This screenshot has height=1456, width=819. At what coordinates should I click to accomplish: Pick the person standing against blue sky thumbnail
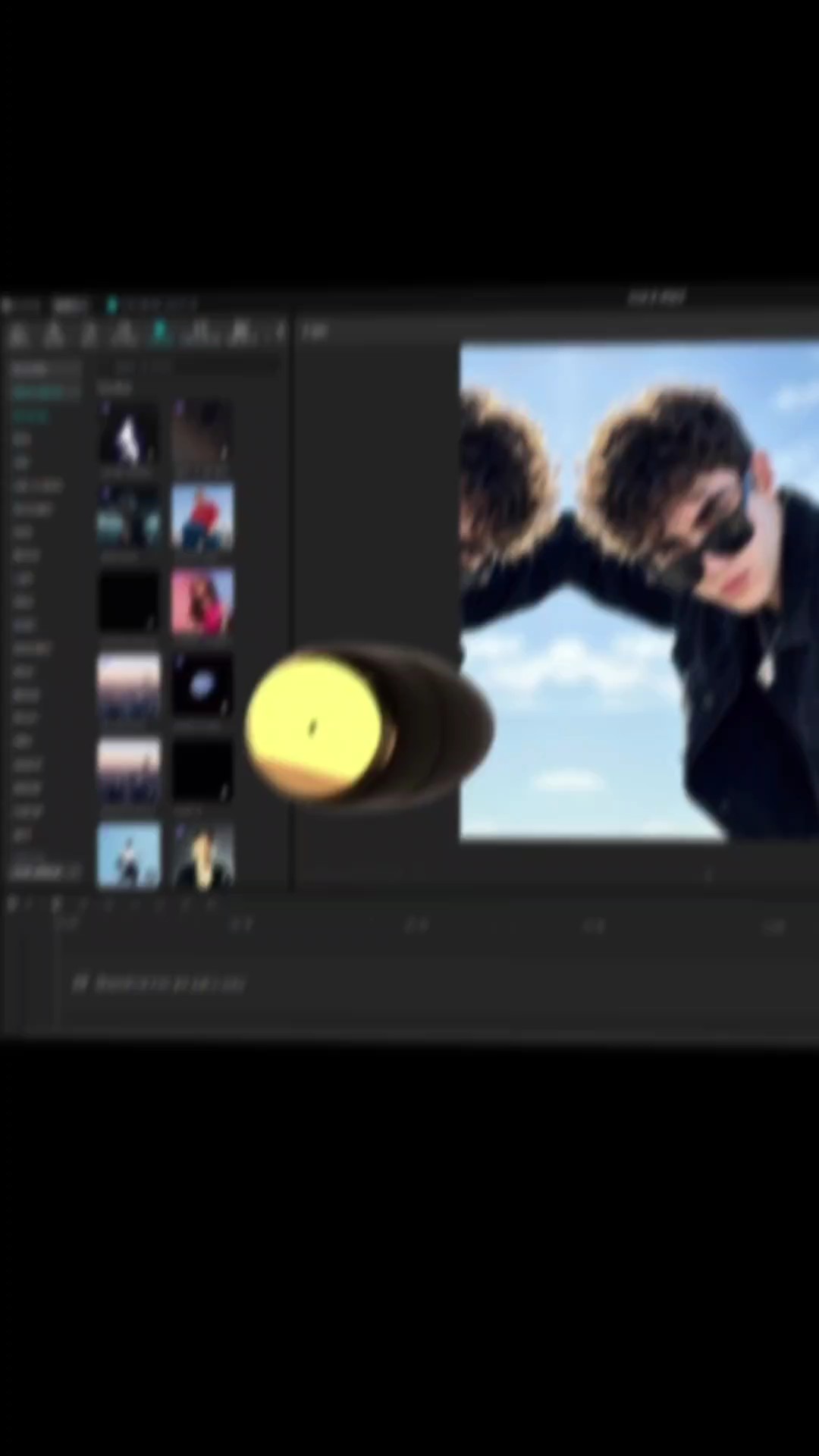pos(129,855)
